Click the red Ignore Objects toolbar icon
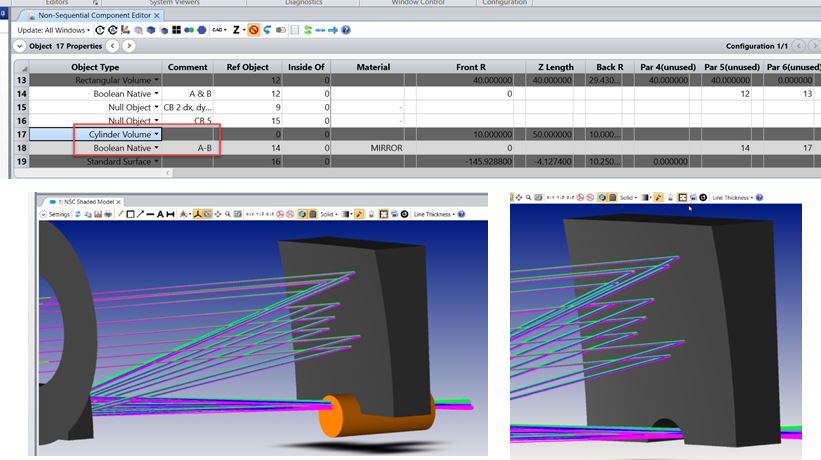 [x=254, y=30]
